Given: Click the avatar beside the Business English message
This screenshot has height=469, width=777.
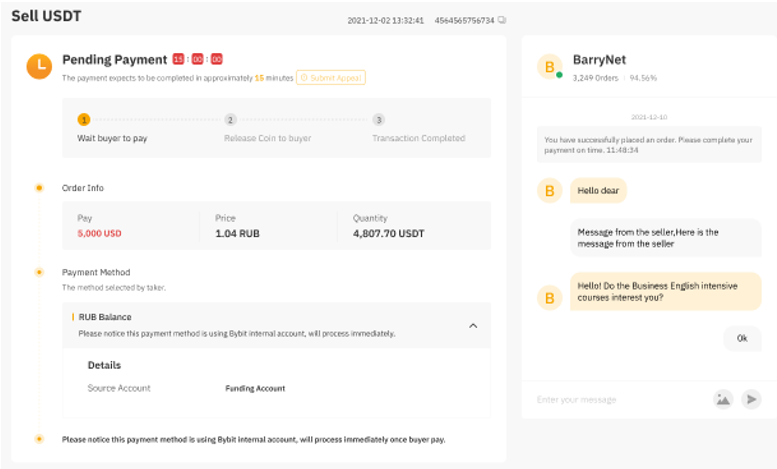Looking at the screenshot, I should click(549, 297).
